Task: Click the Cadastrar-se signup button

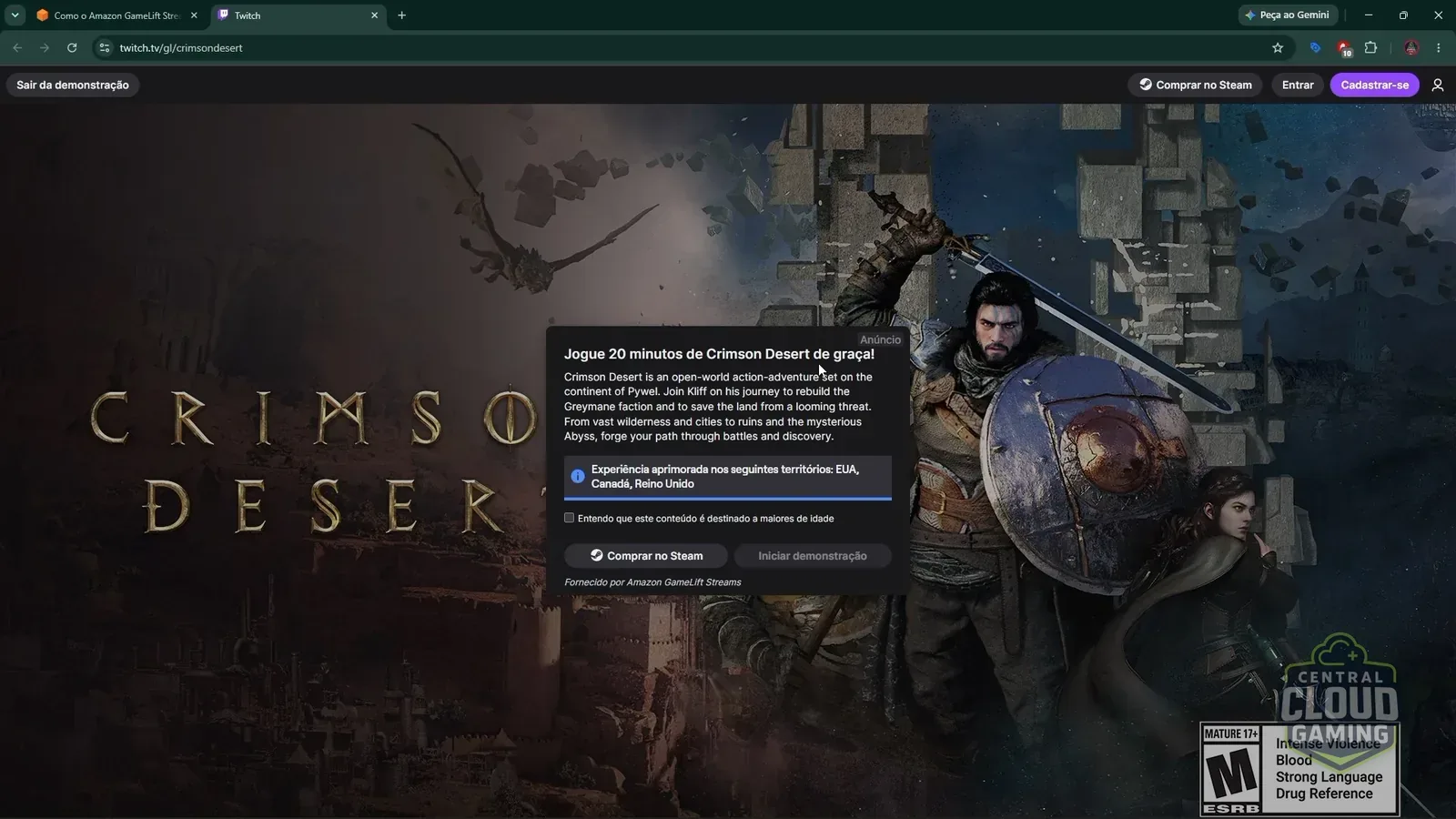Action: tap(1374, 85)
